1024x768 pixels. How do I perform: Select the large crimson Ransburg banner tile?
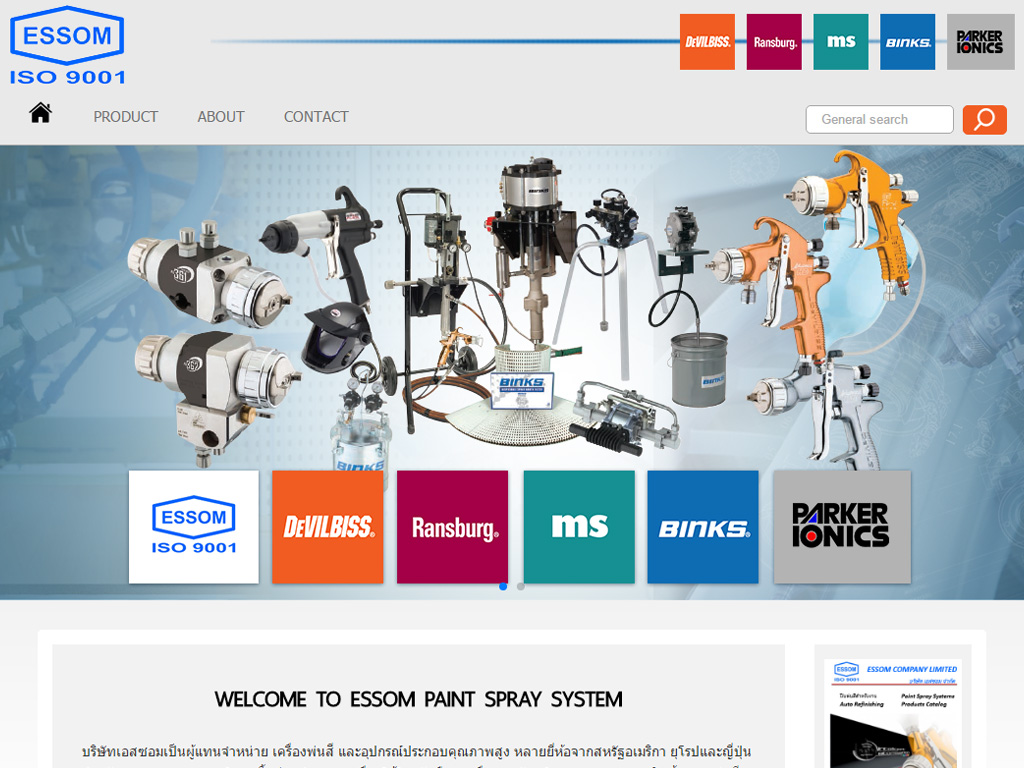(x=453, y=527)
